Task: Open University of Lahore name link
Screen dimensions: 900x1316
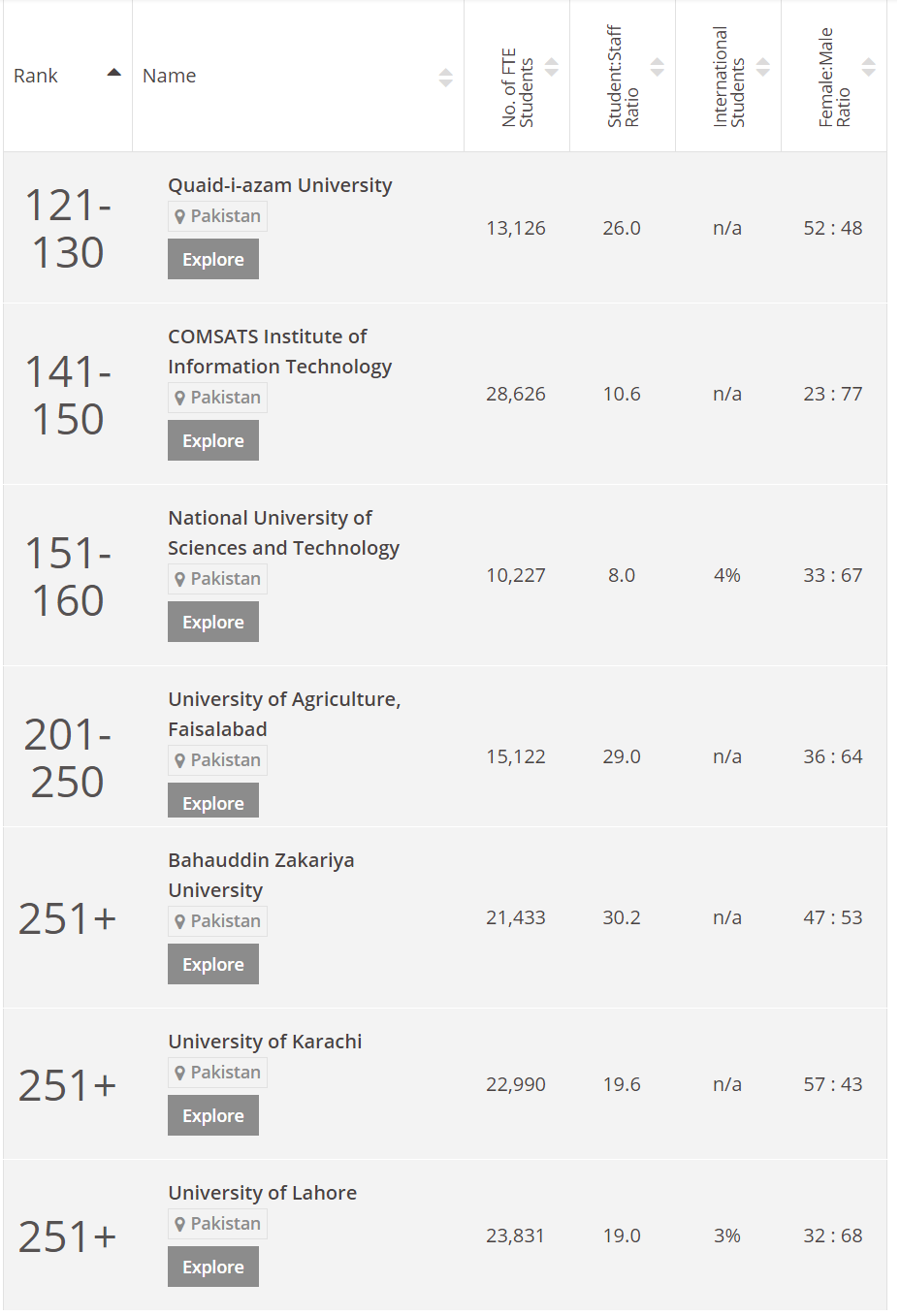Action: [x=262, y=1193]
